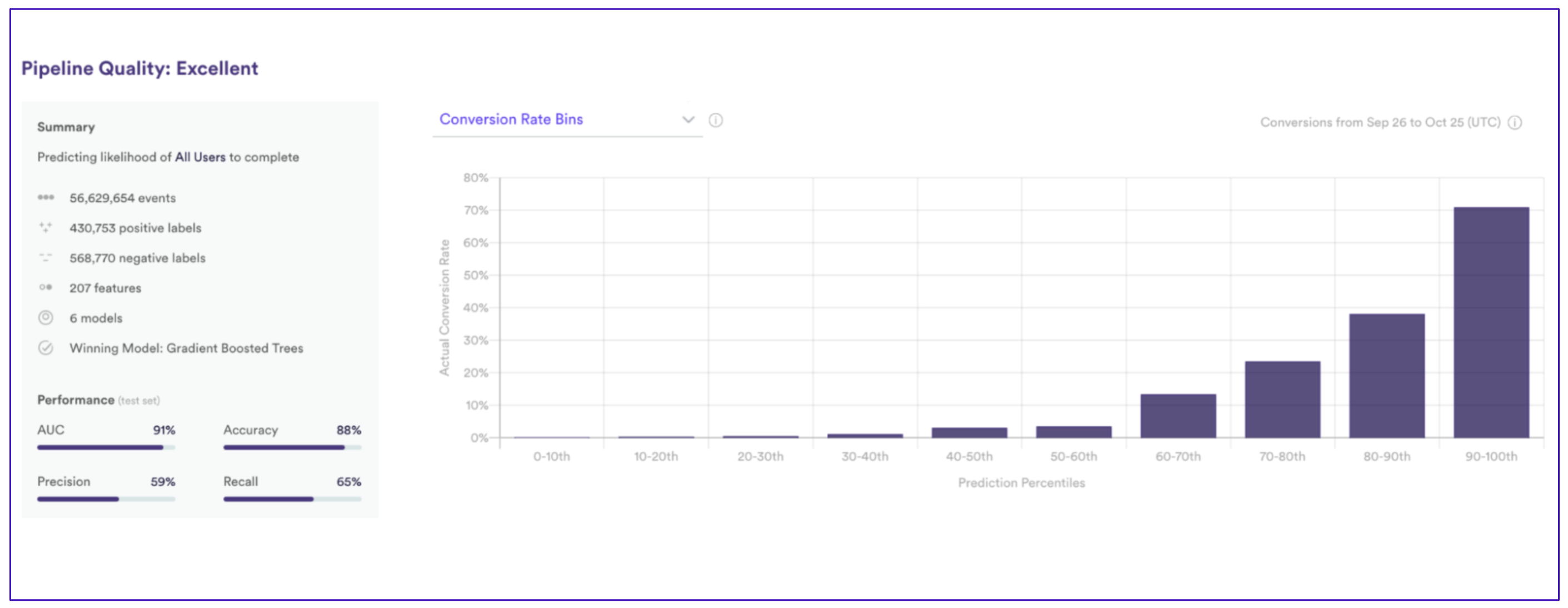Click the events dots icon beside 56,629,654 events
This screenshot has width=1568, height=608.
46,197
